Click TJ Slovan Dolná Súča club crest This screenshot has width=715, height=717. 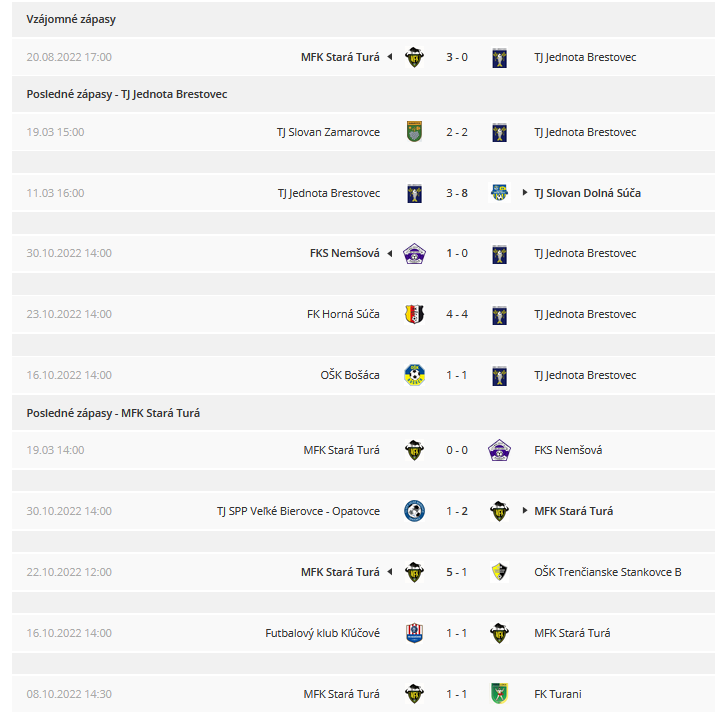(x=499, y=193)
